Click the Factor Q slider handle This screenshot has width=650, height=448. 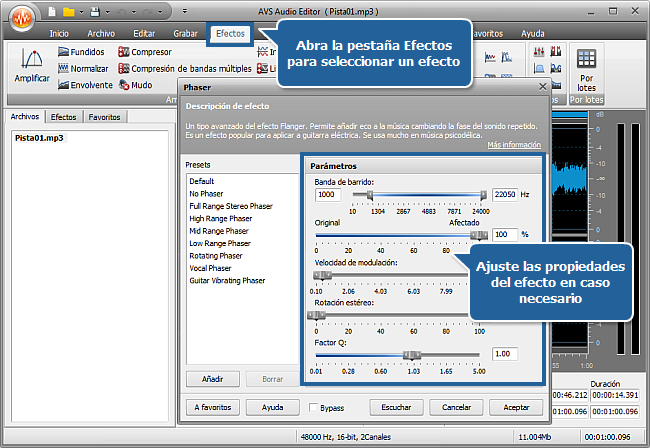click(412, 355)
